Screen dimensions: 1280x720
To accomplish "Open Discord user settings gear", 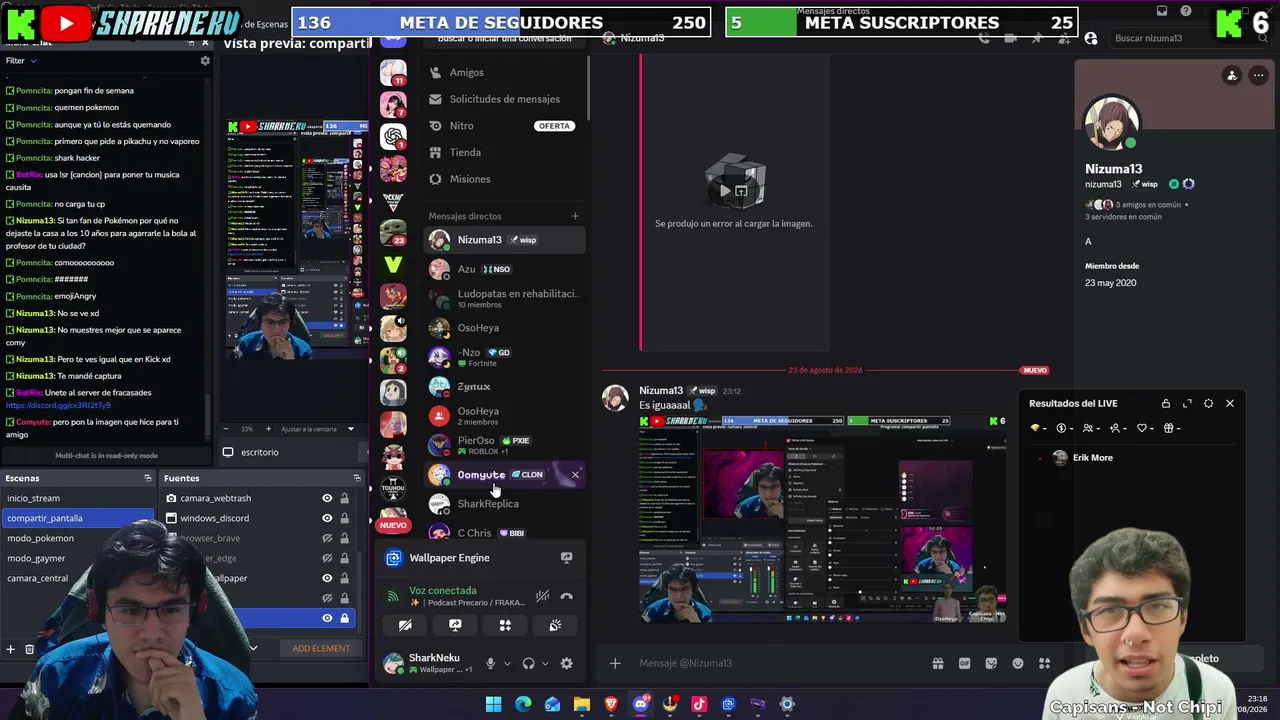I will [x=566, y=663].
